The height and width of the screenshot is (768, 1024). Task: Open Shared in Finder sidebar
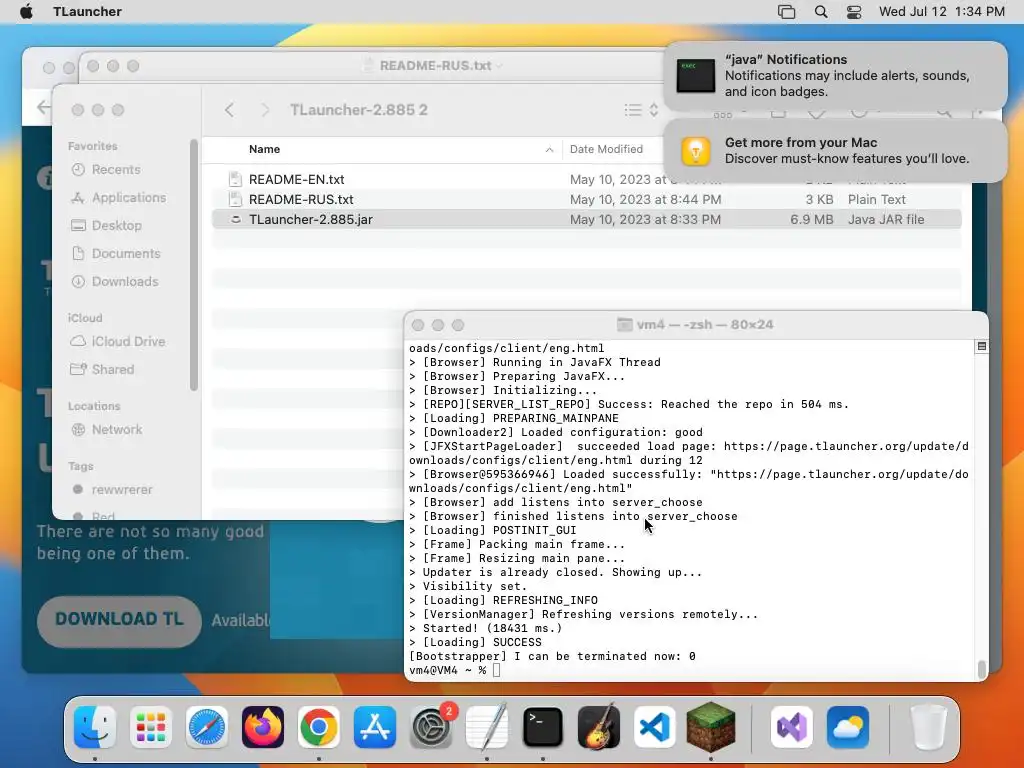coord(112,370)
